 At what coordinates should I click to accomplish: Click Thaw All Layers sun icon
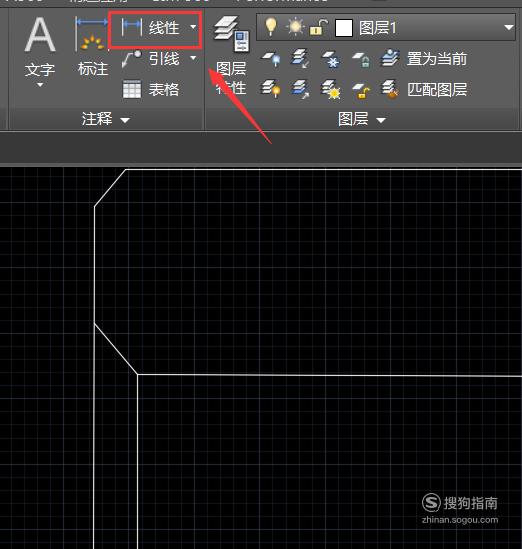coord(330,89)
